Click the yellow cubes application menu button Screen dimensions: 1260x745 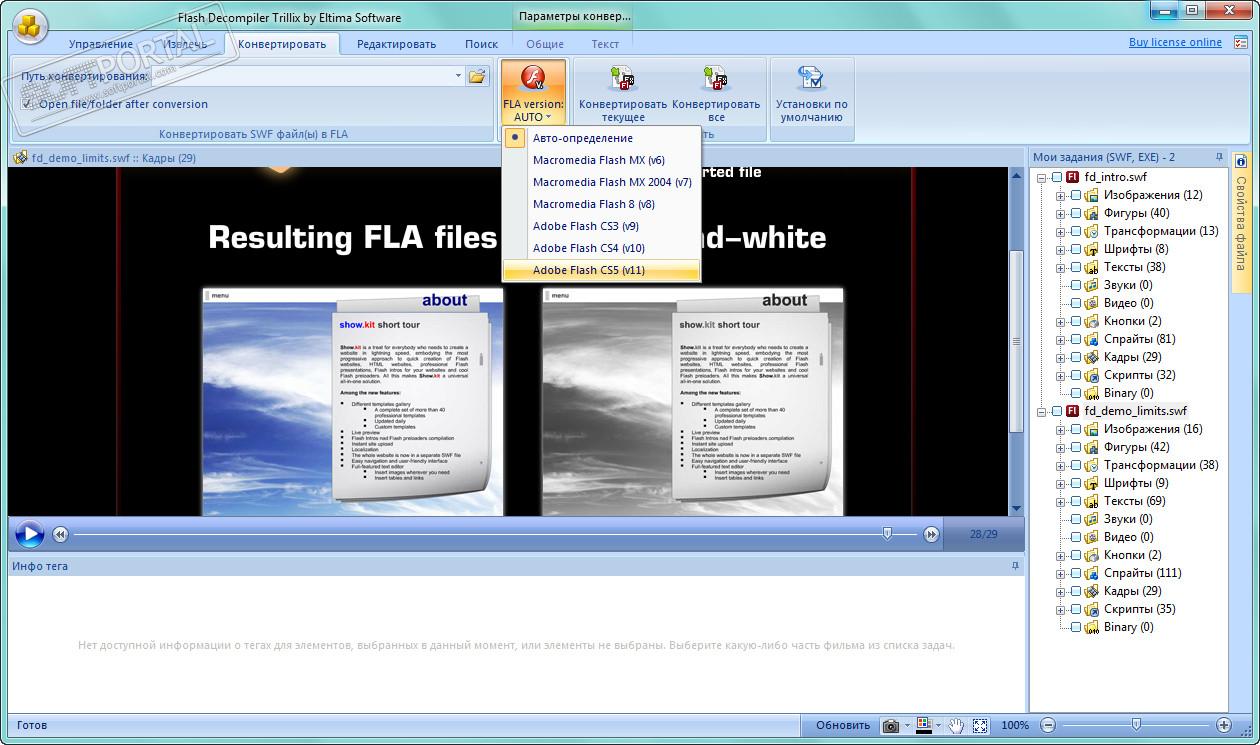coord(32,27)
